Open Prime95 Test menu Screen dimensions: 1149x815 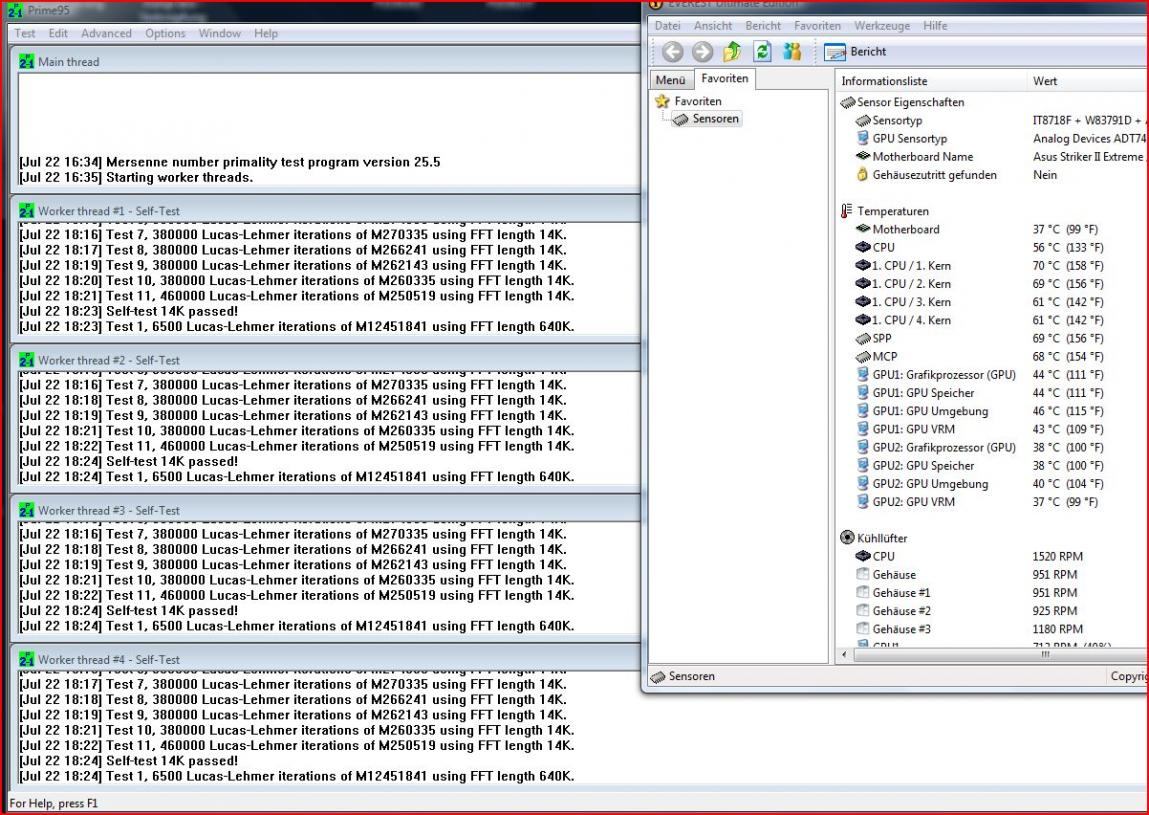(x=24, y=33)
